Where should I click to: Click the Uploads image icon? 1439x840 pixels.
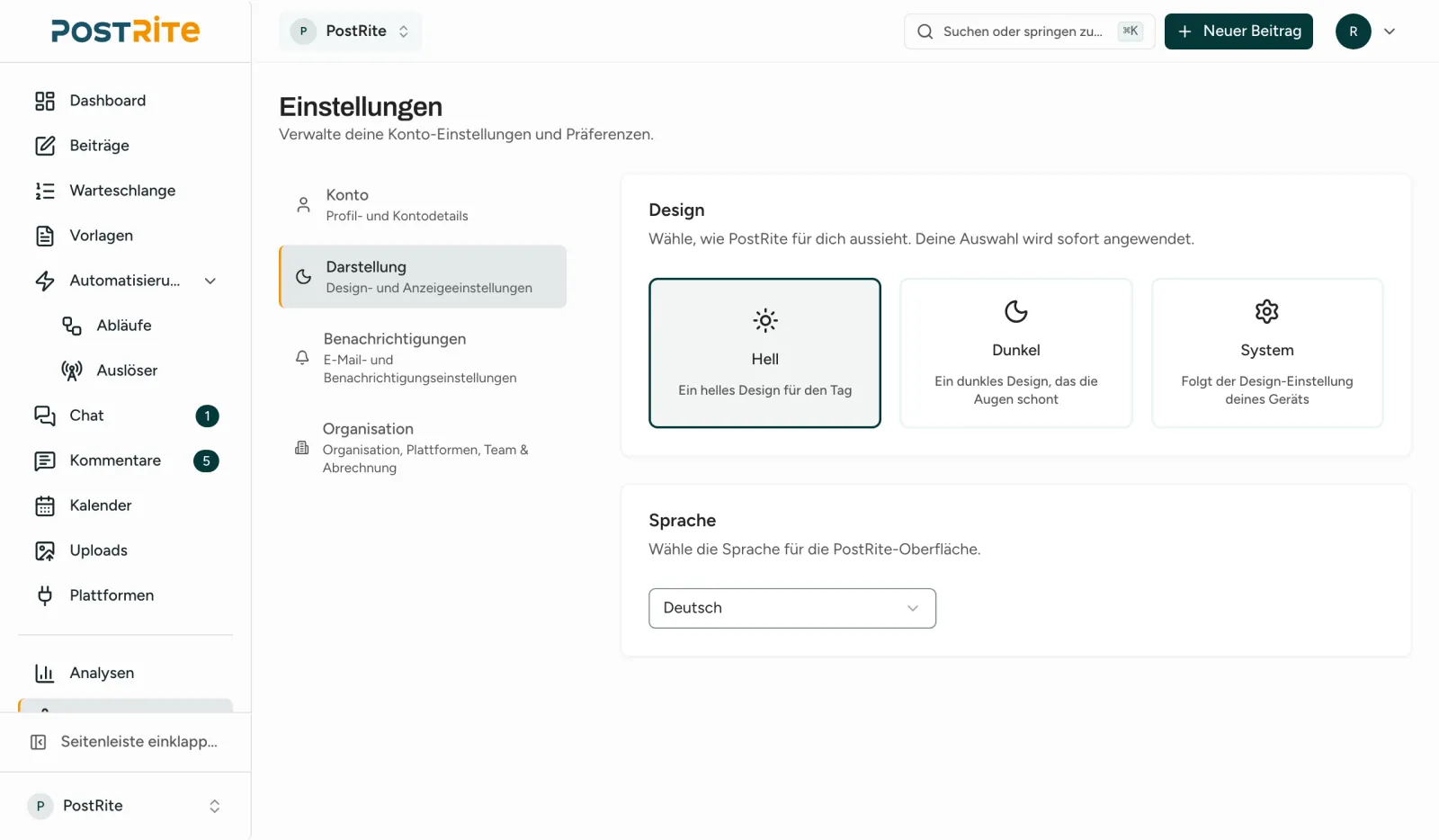click(x=45, y=550)
